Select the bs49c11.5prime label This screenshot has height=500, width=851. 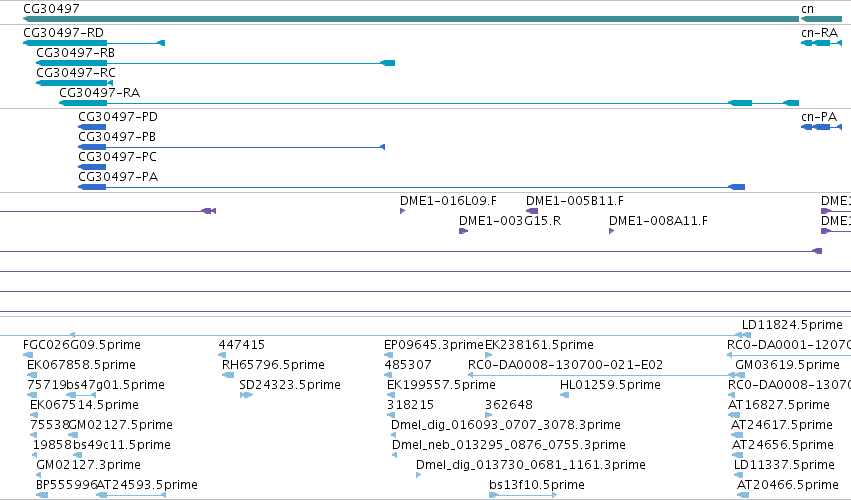122,445
